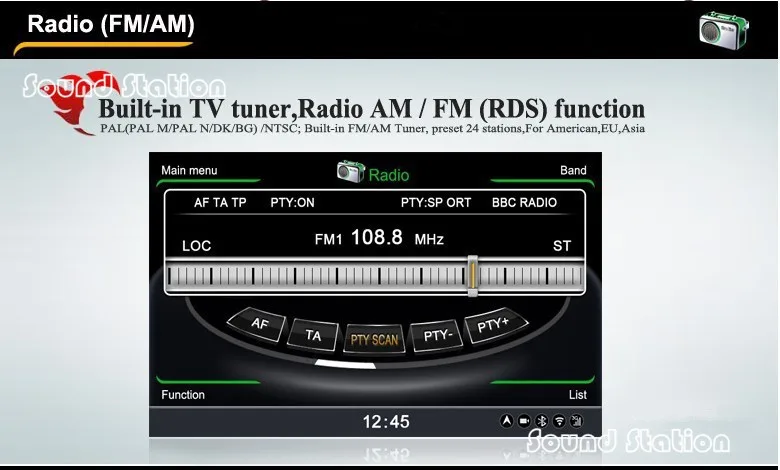
Task: Tap the video camera icon in status bar
Action: click(524, 421)
